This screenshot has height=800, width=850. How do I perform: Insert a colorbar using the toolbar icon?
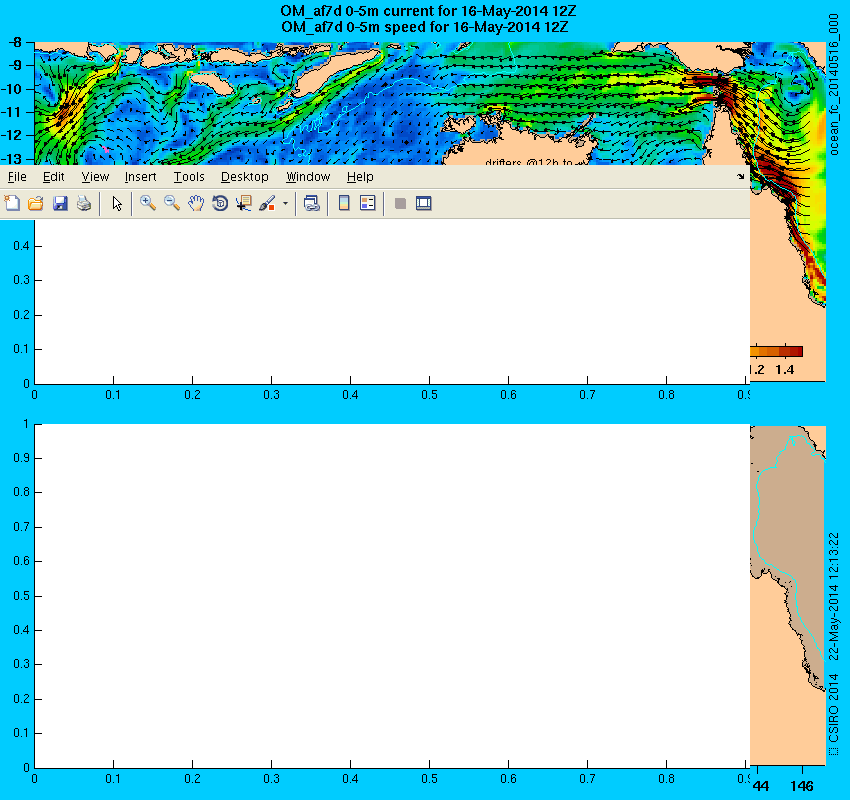pyautogui.click(x=344, y=203)
